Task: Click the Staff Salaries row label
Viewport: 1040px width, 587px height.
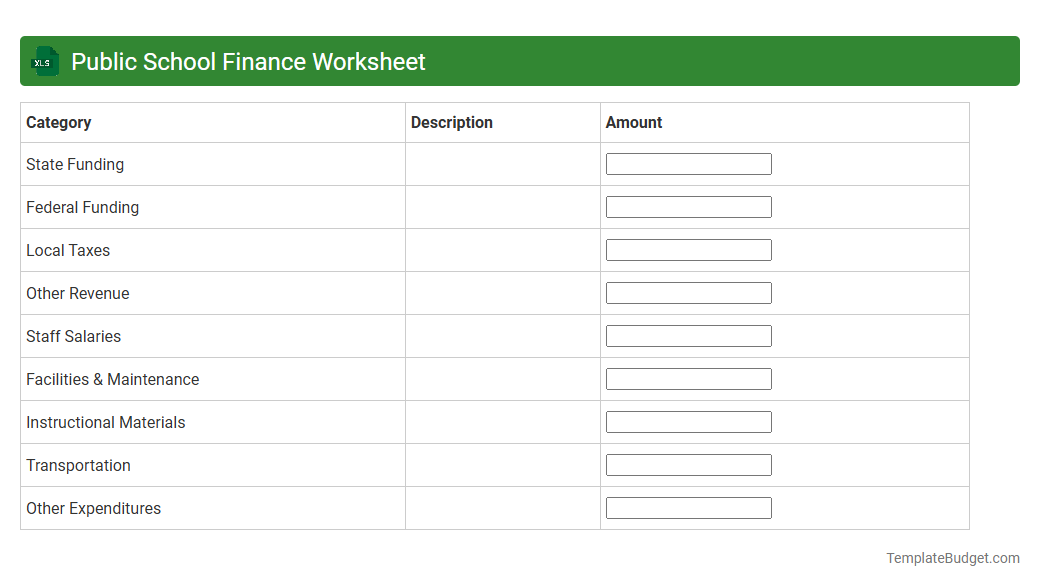Action: pyautogui.click(x=73, y=336)
